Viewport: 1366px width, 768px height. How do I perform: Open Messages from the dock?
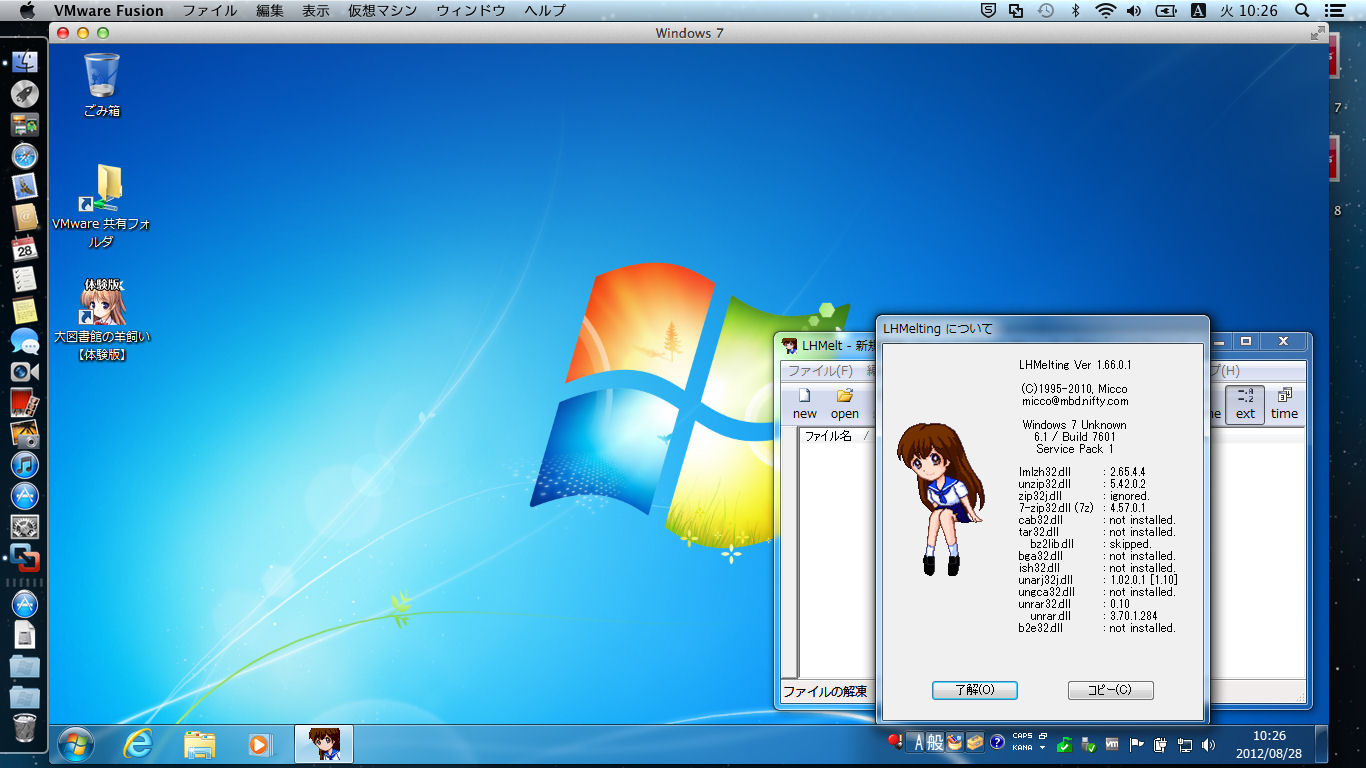coord(24,341)
